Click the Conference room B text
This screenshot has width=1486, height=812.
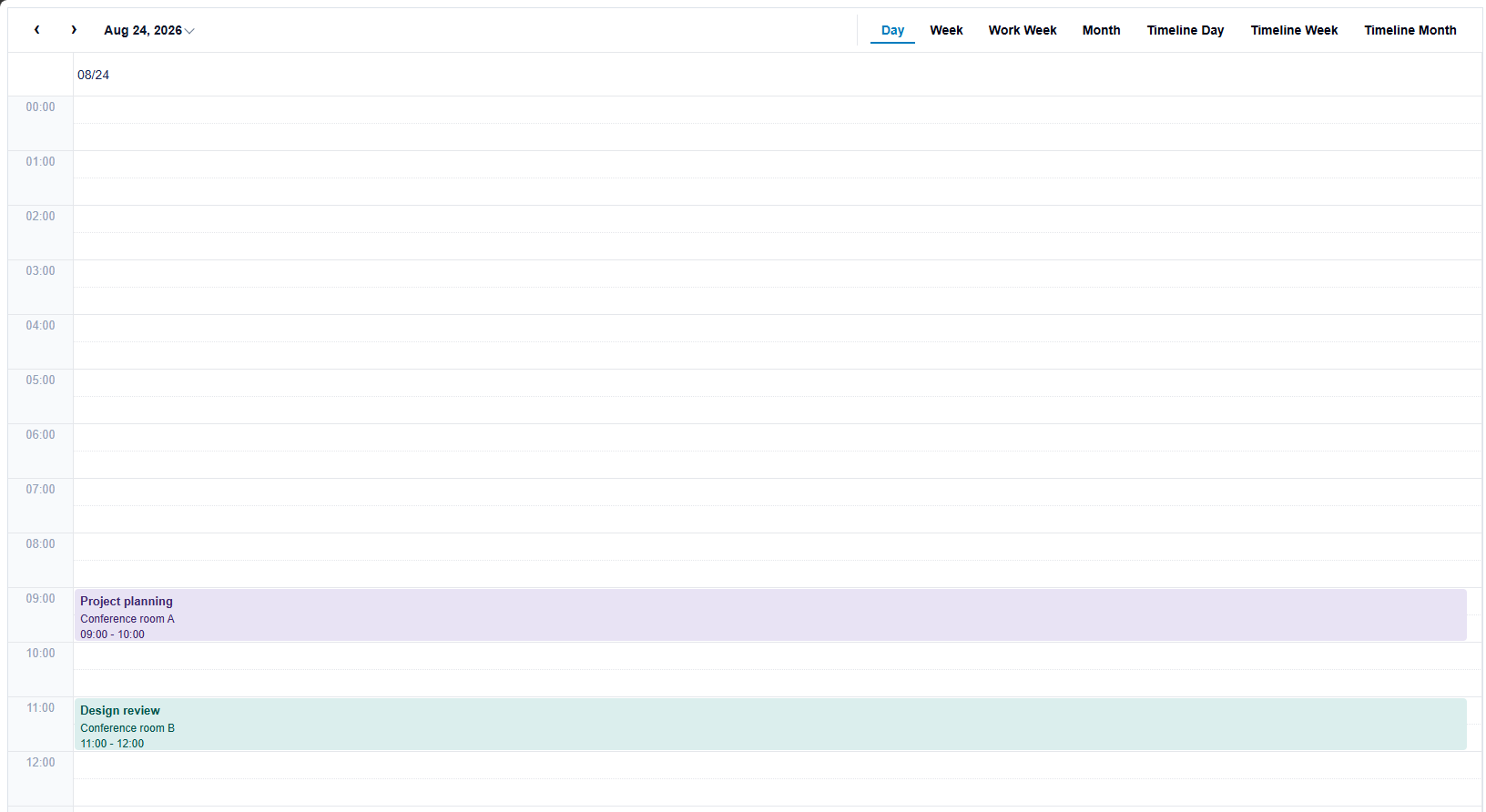(x=127, y=728)
